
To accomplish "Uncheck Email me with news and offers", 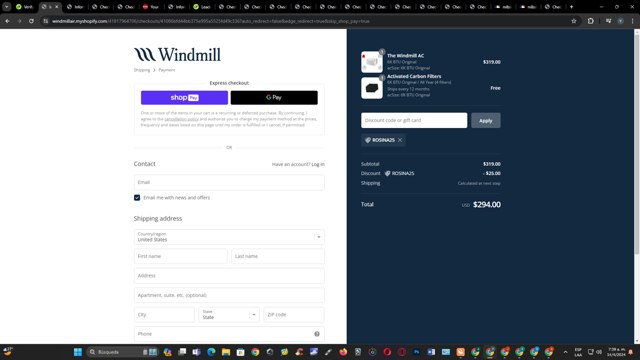I will (137, 198).
